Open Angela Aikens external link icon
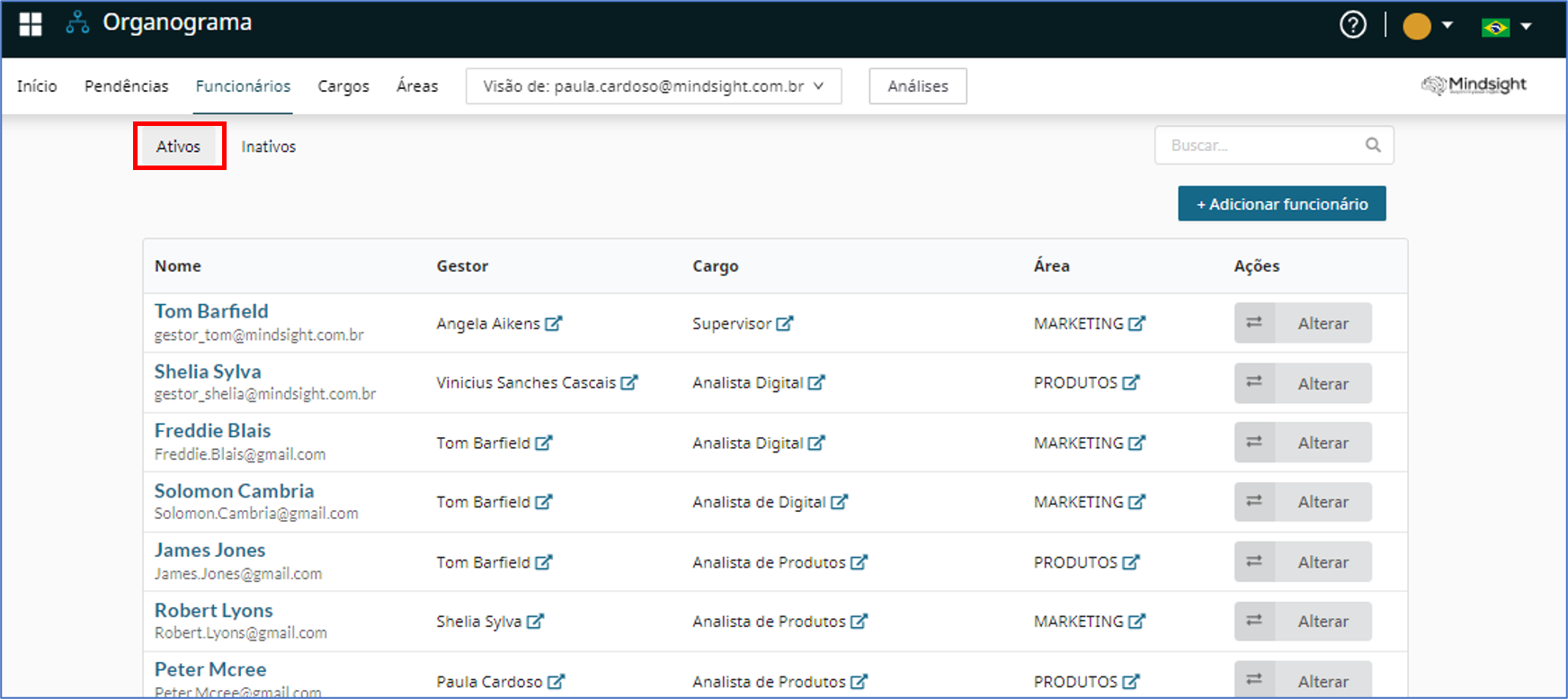Viewport: 1568px width, 699px height. pyautogui.click(x=554, y=323)
